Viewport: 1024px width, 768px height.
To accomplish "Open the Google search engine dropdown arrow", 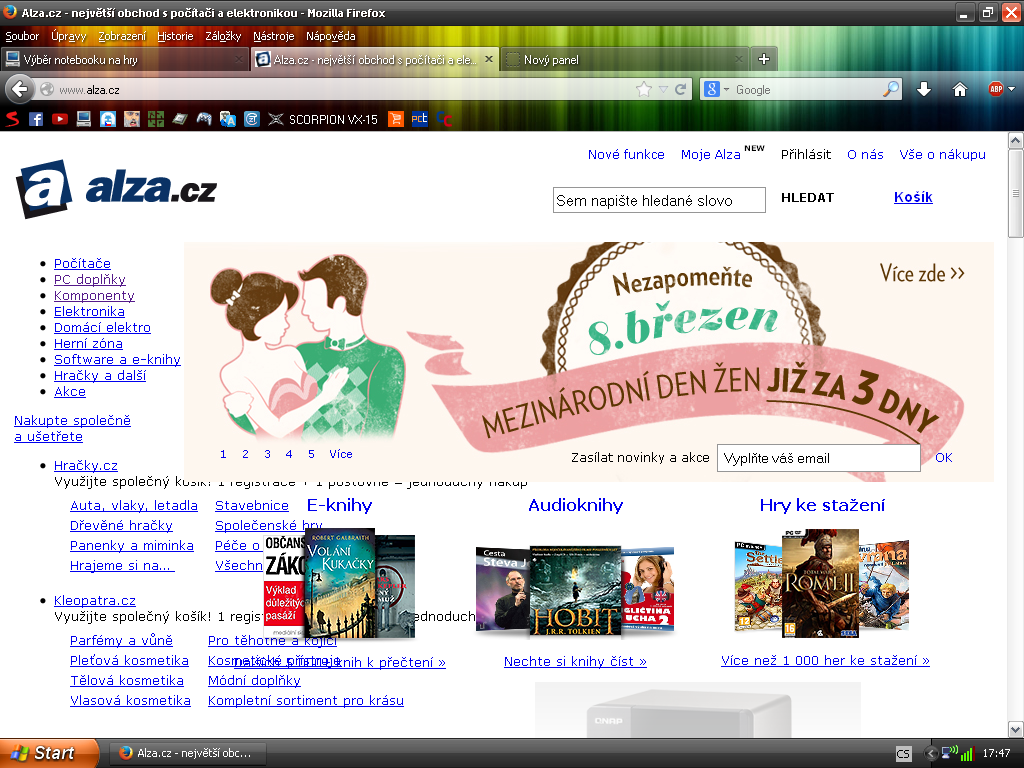I will click(726, 89).
